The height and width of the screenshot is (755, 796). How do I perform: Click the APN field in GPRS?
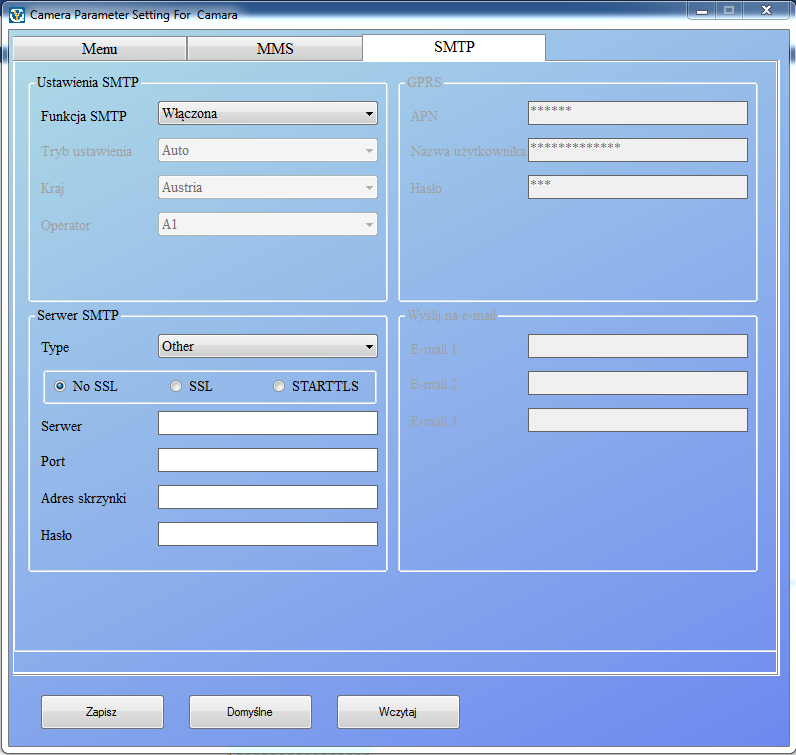tap(637, 113)
